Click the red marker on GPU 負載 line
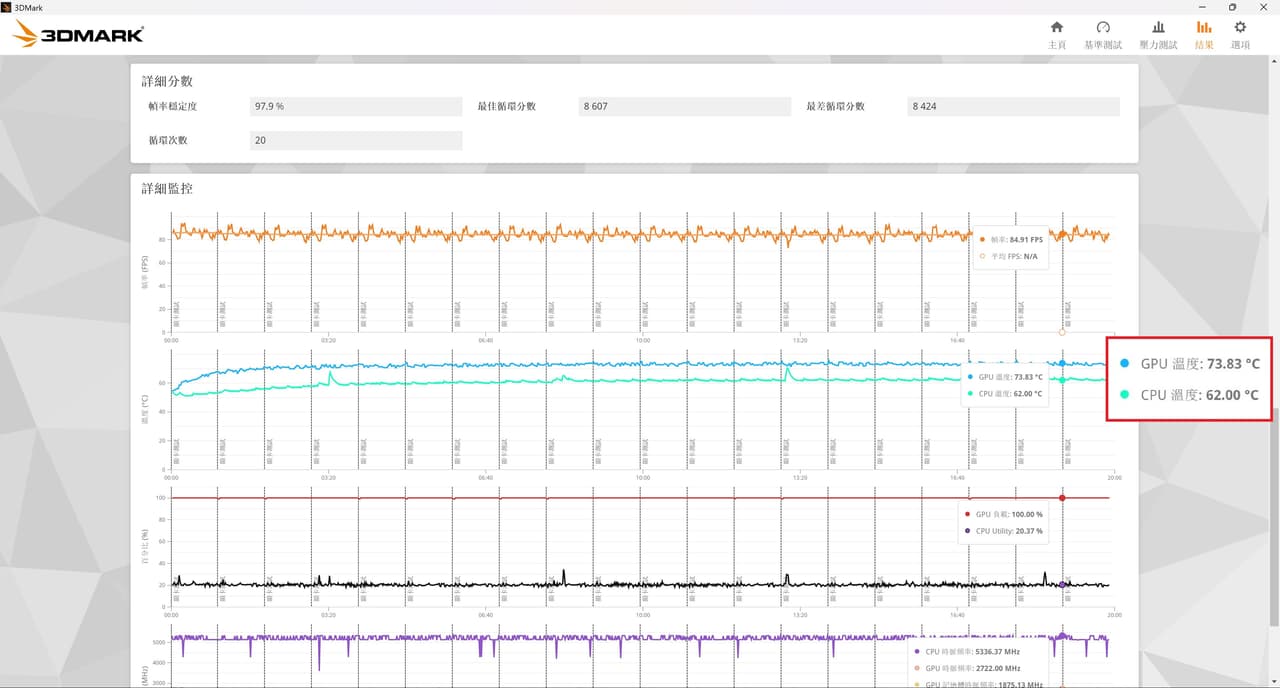 point(1062,498)
